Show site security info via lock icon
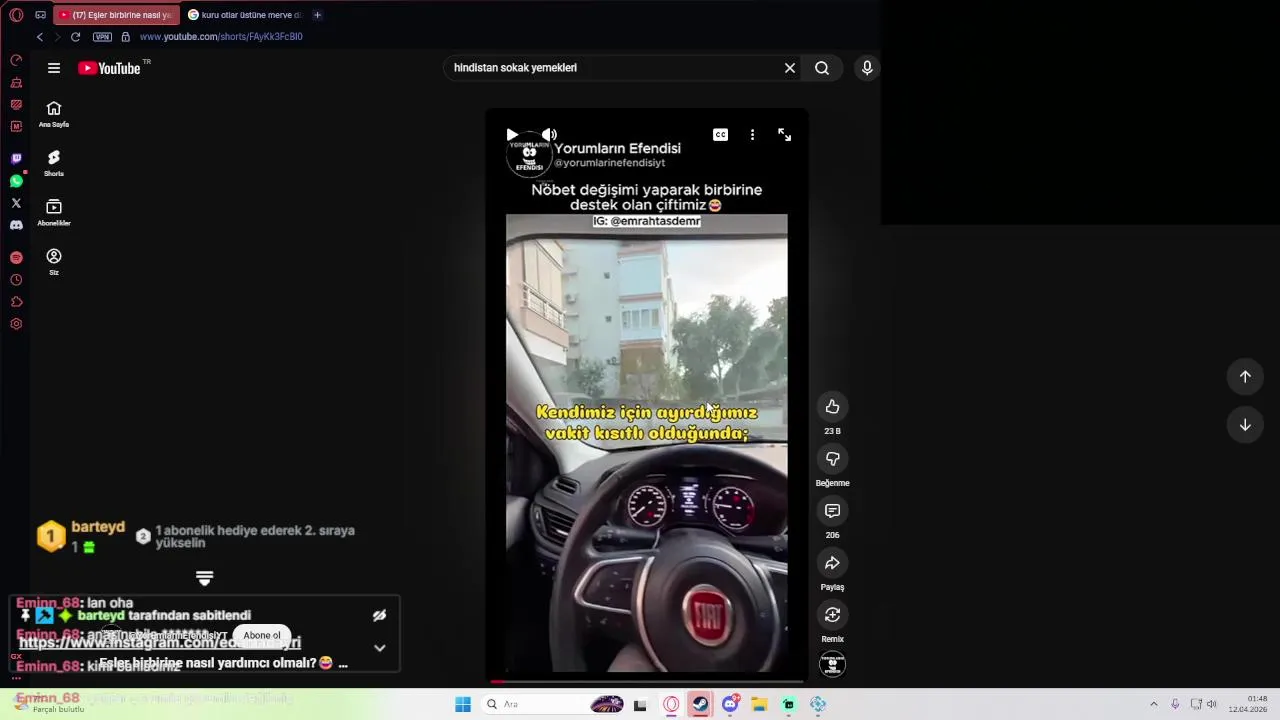Viewport: 1280px width, 720px height. tap(125, 37)
